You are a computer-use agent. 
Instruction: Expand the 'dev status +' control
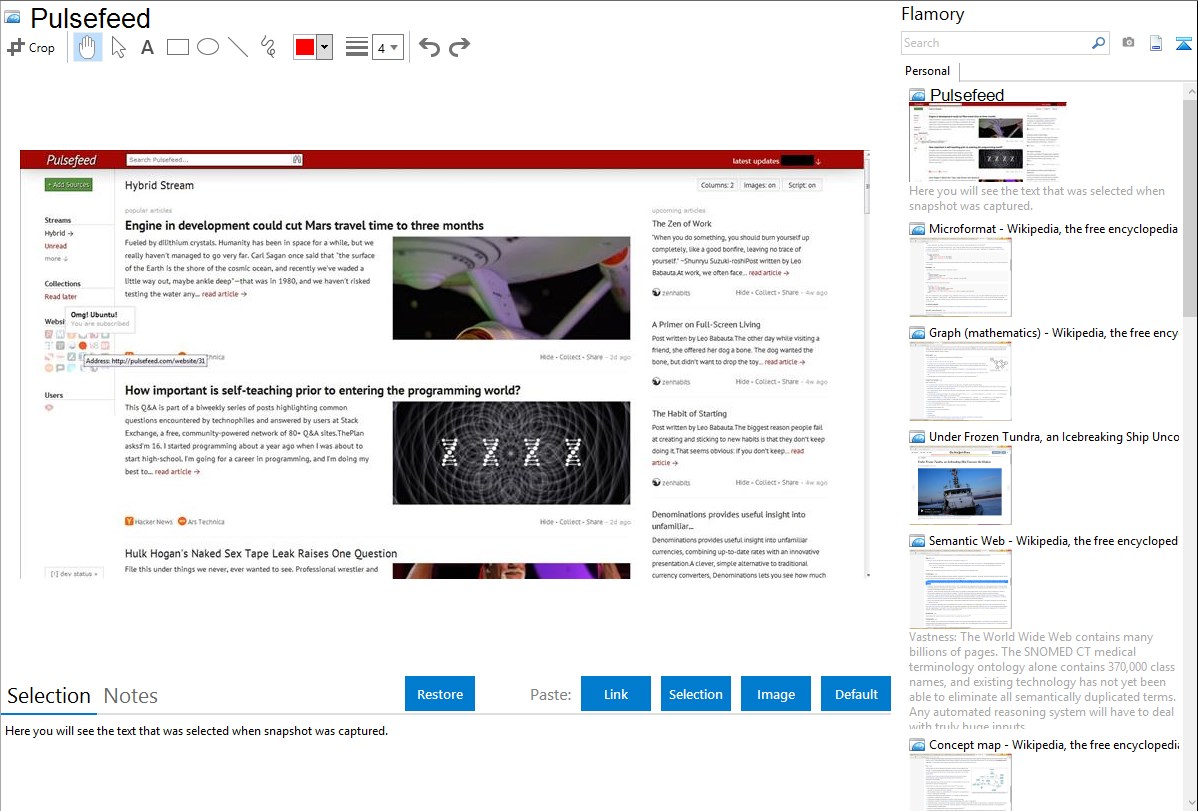tap(74, 573)
